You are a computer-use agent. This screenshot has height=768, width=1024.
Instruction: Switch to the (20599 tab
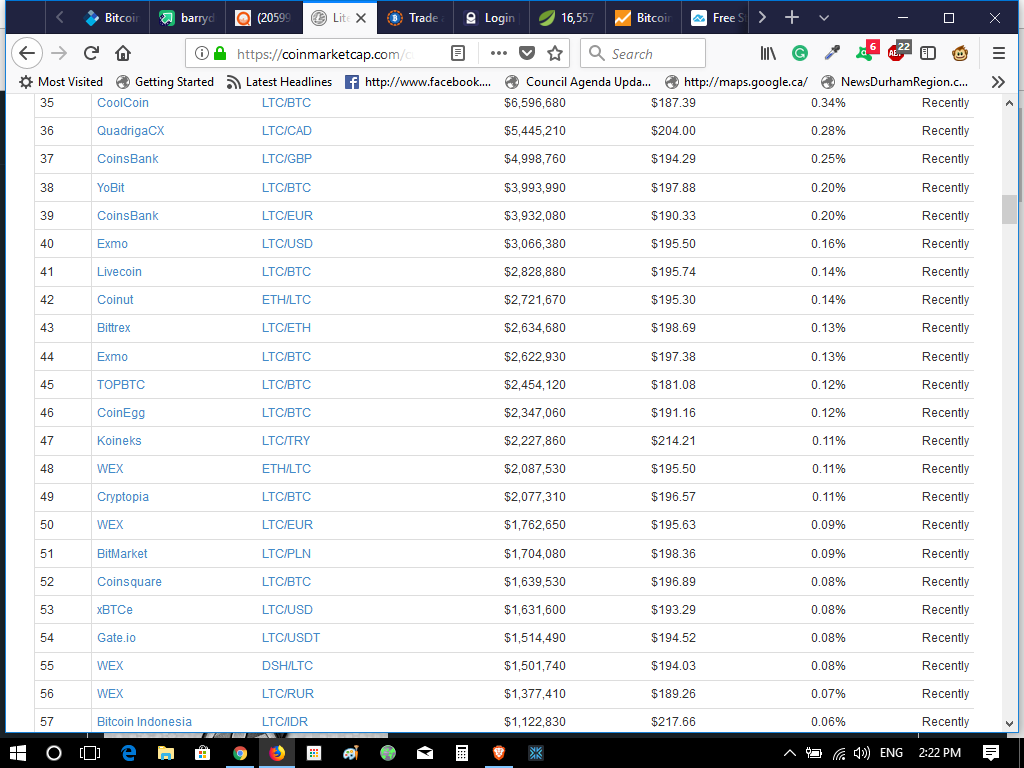coord(264,18)
